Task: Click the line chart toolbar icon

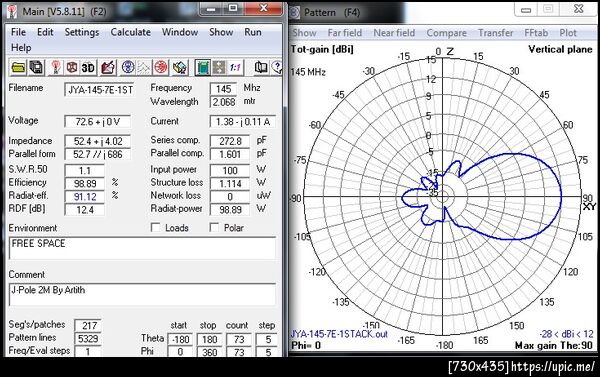Action: (144, 67)
